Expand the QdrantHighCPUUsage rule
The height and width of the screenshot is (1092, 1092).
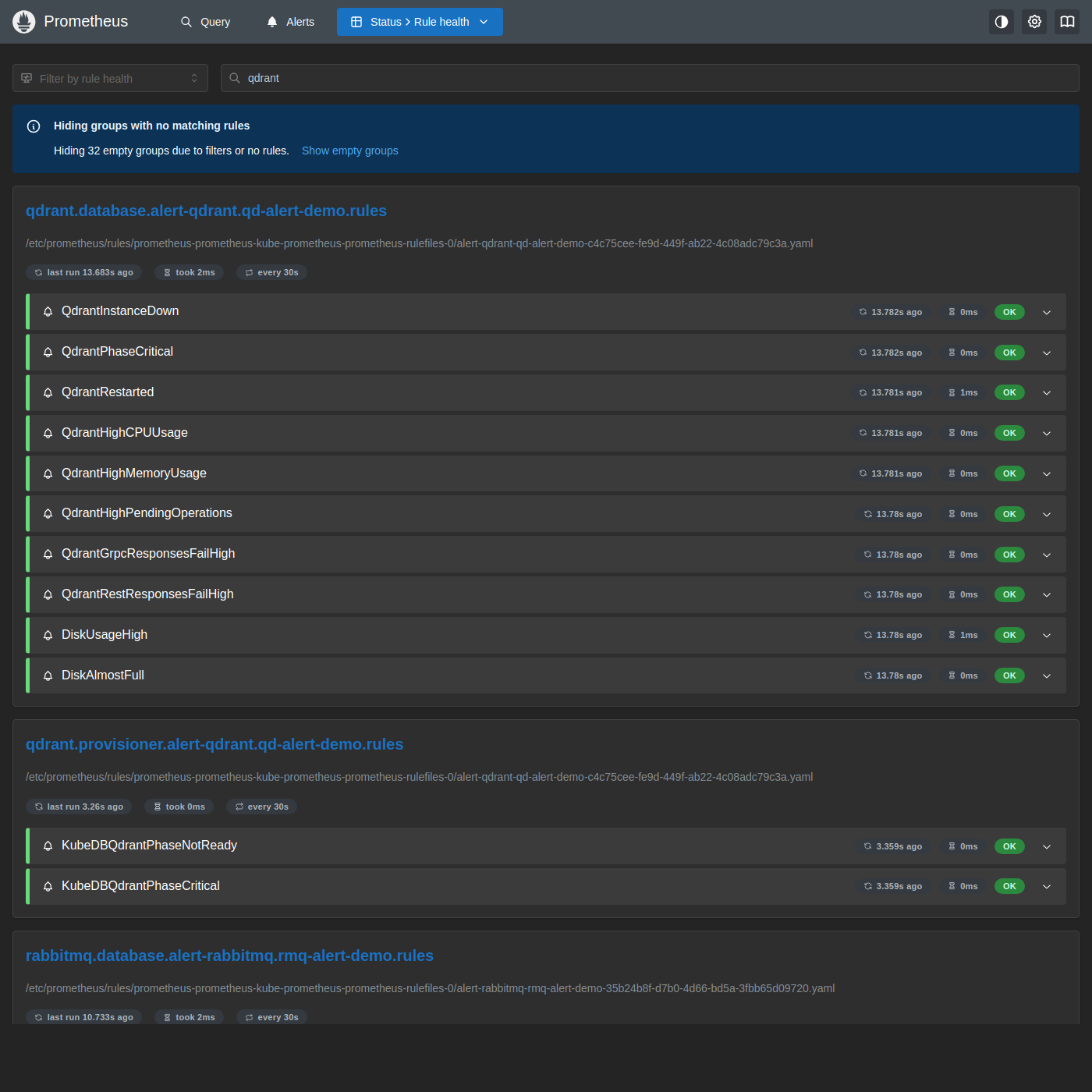(x=1047, y=433)
